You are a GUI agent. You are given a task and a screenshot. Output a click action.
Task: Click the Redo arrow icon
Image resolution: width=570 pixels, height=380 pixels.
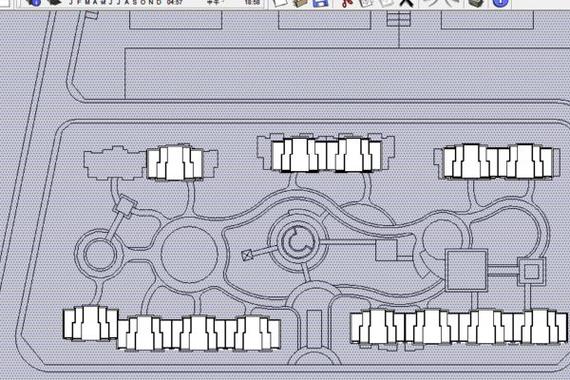(x=453, y=3)
